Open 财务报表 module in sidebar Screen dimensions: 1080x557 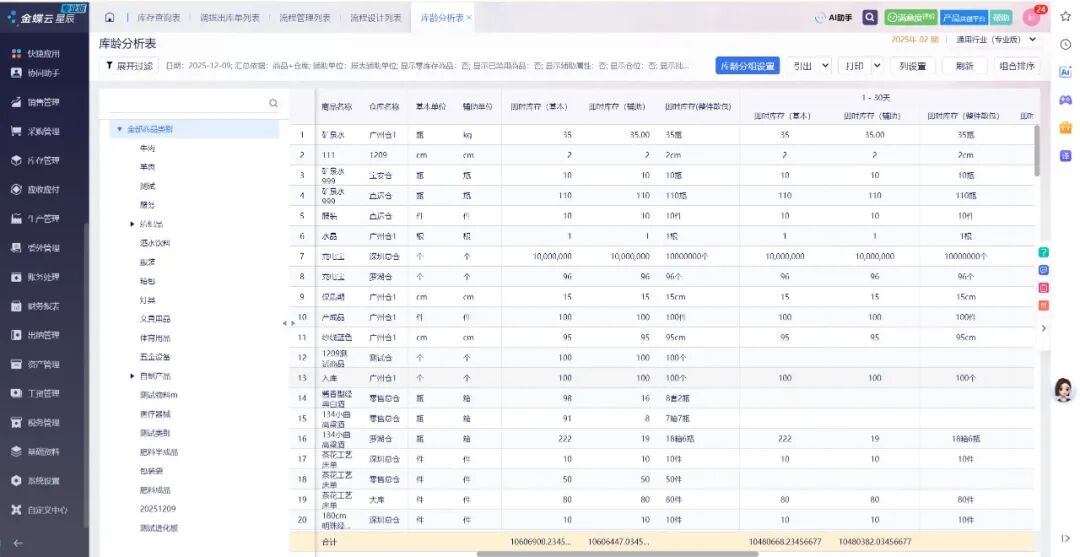[37, 306]
